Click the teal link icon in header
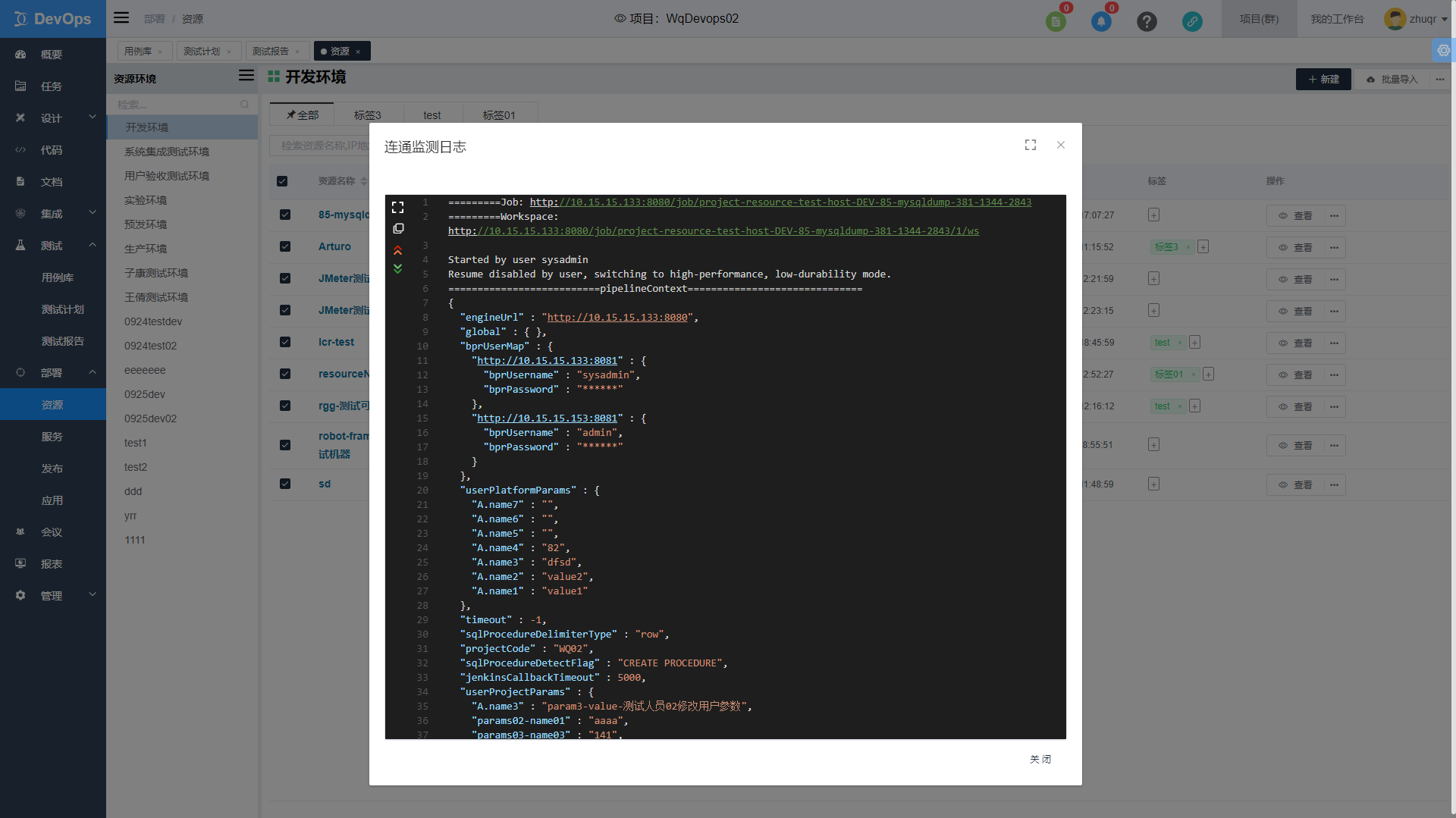The image size is (1456, 818). pyautogui.click(x=1192, y=21)
